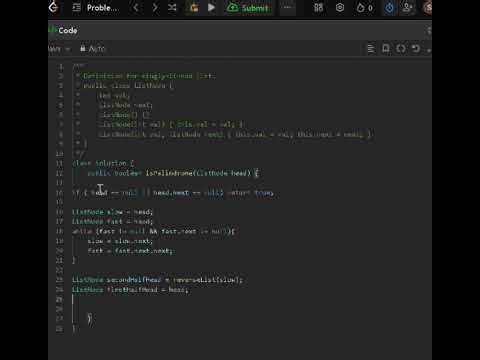Click the bookmark icon in editor toolbar
Screen dimensions: 480x360
386,49
